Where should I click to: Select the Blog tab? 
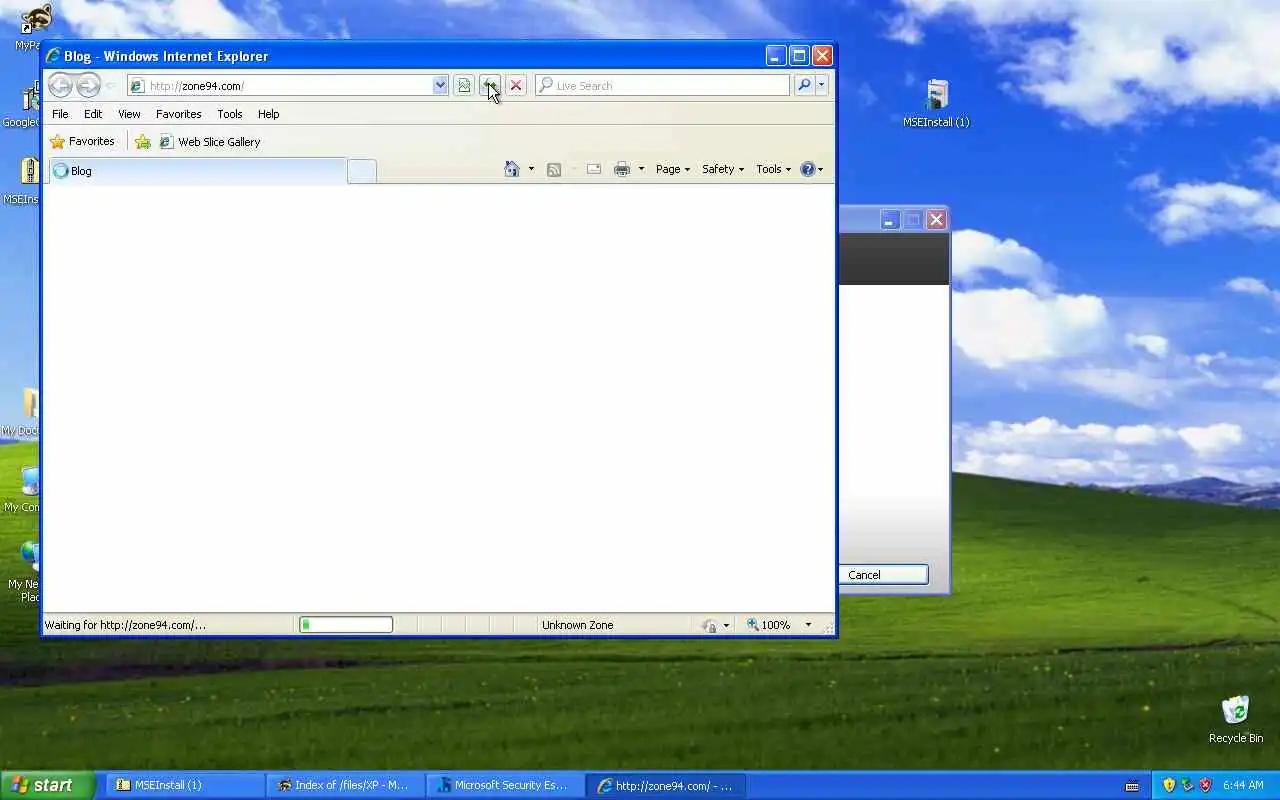point(197,171)
